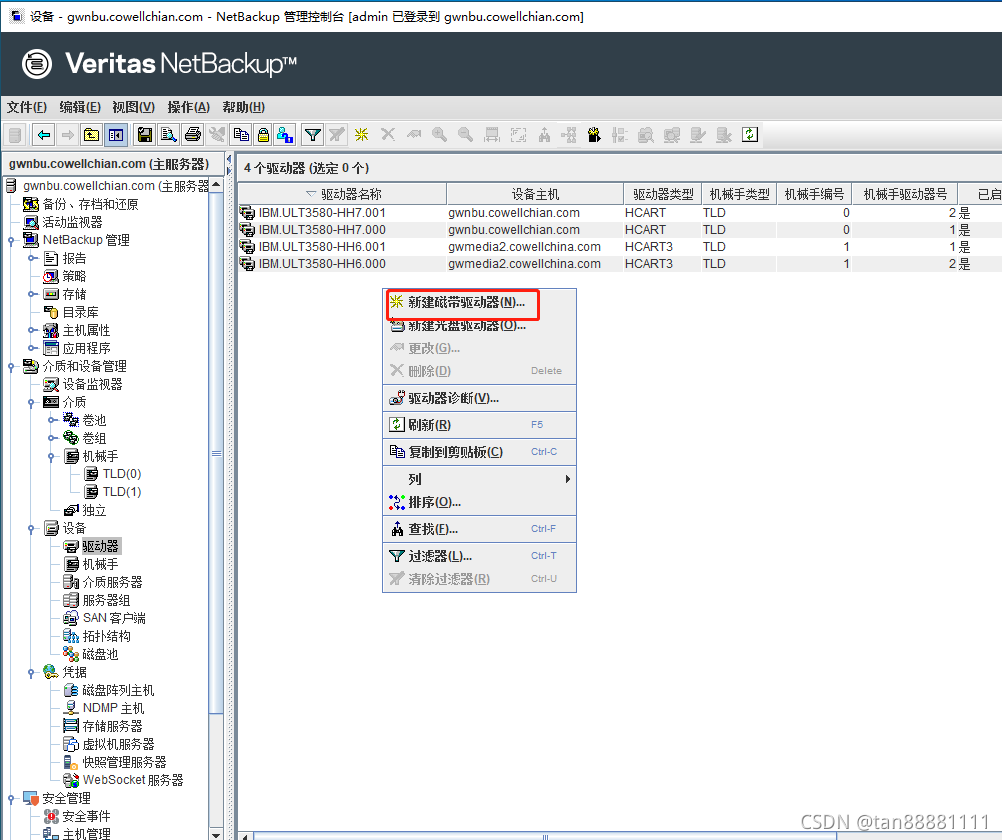Click the zoom out magnifier toolbar icon

[465, 134]
